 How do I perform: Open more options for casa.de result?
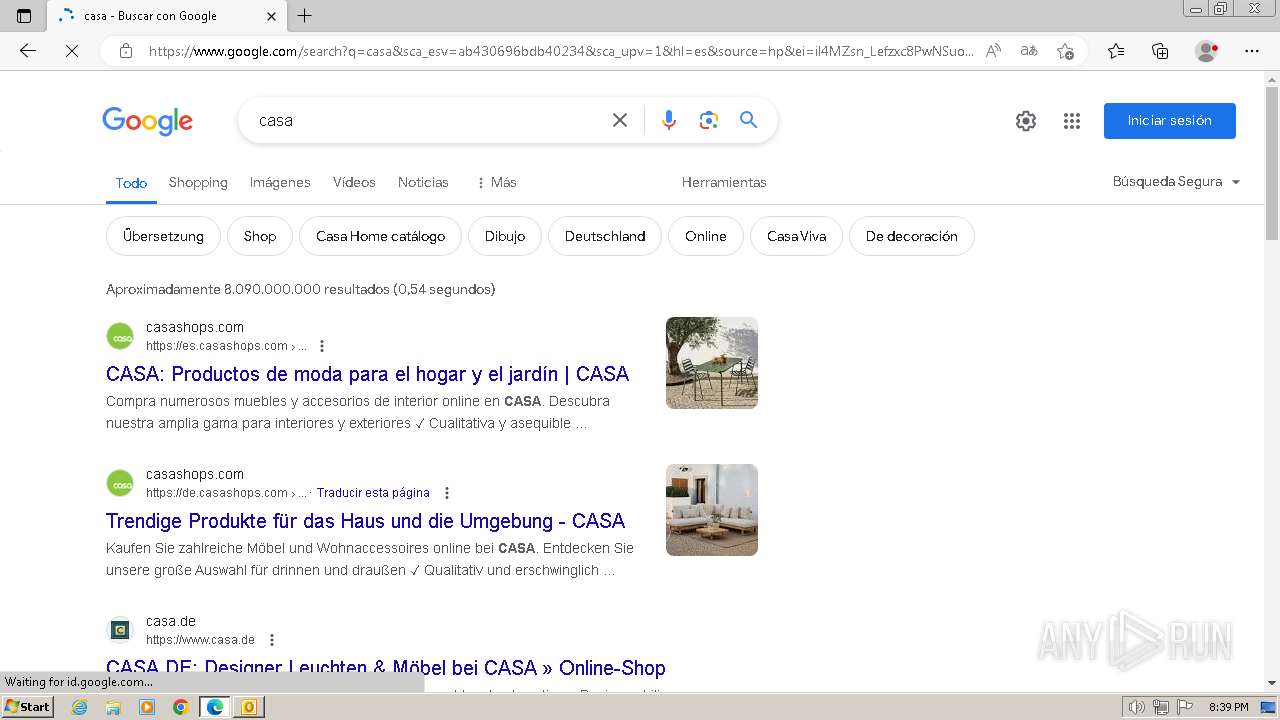click(272, 640)
